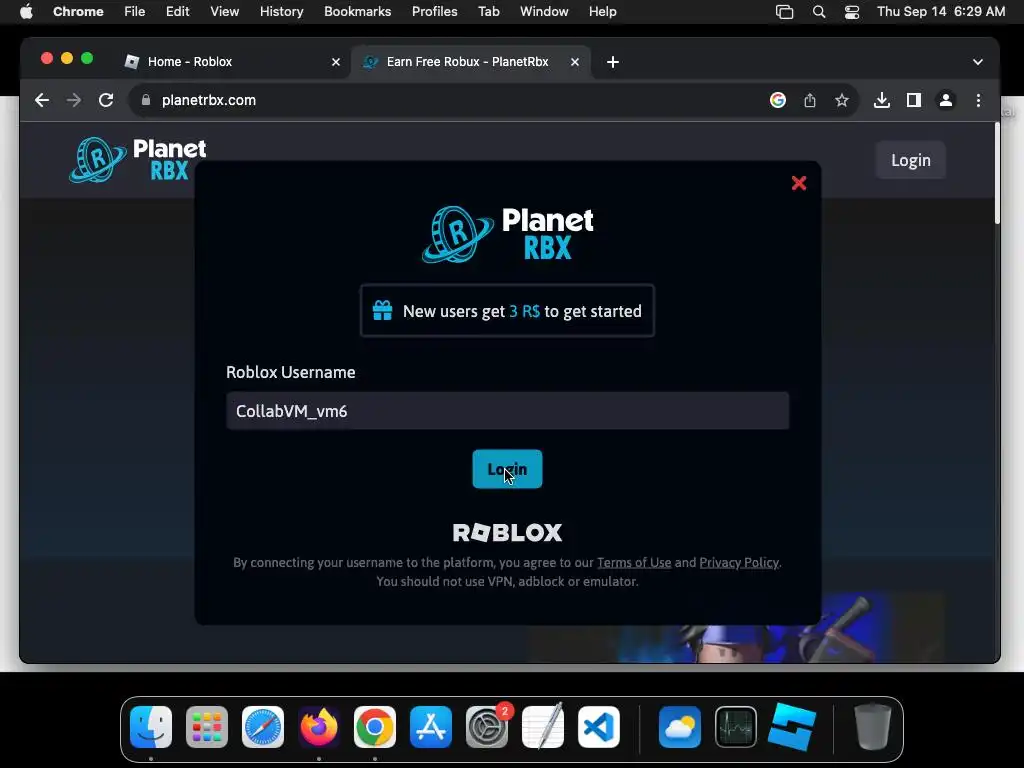Click the PlanetRBX logo in page header
Screen dimensions: 1024x768
click(x=138, y=159)
